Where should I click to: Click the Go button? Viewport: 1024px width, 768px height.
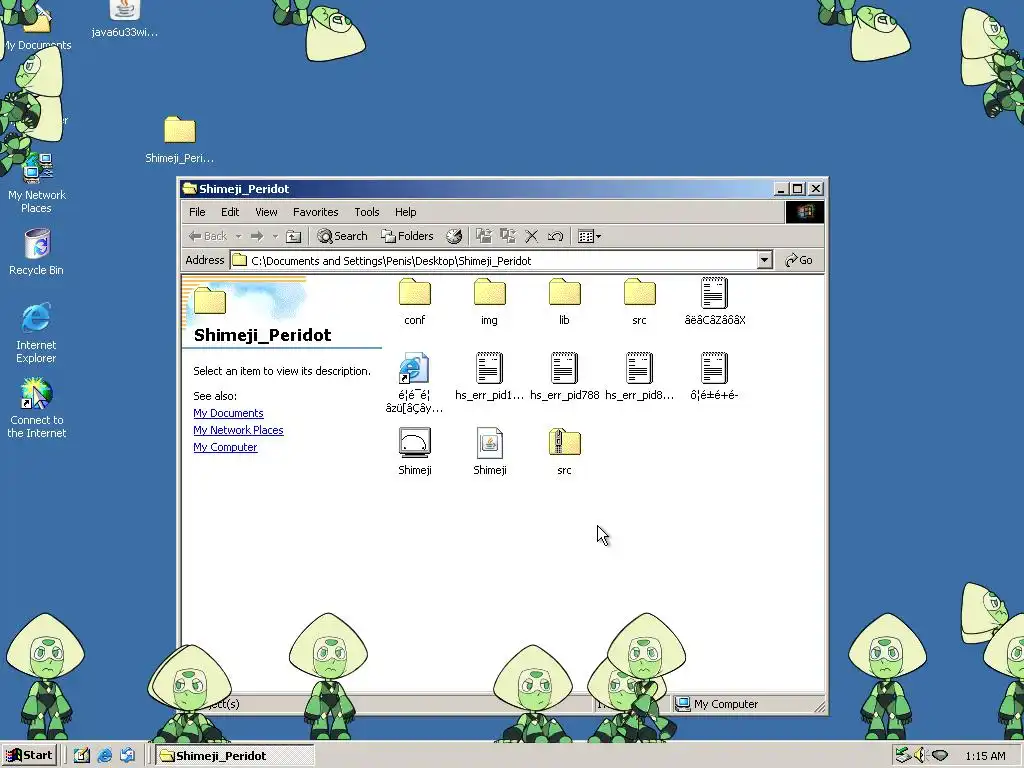799,261
